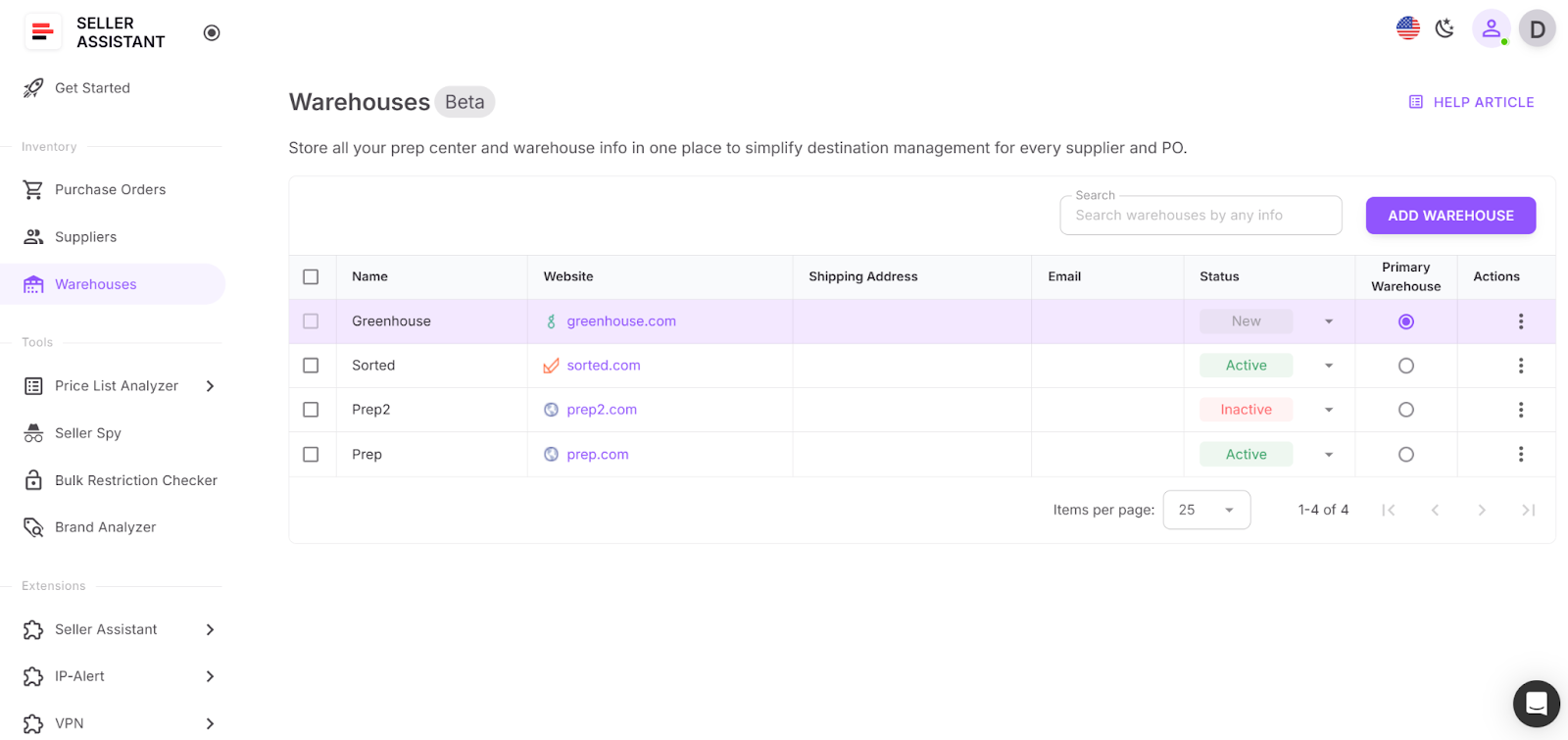1568x740 pixels.
Task: Open actions menu for Prep2 warehouse
Action: point(1520,410)
